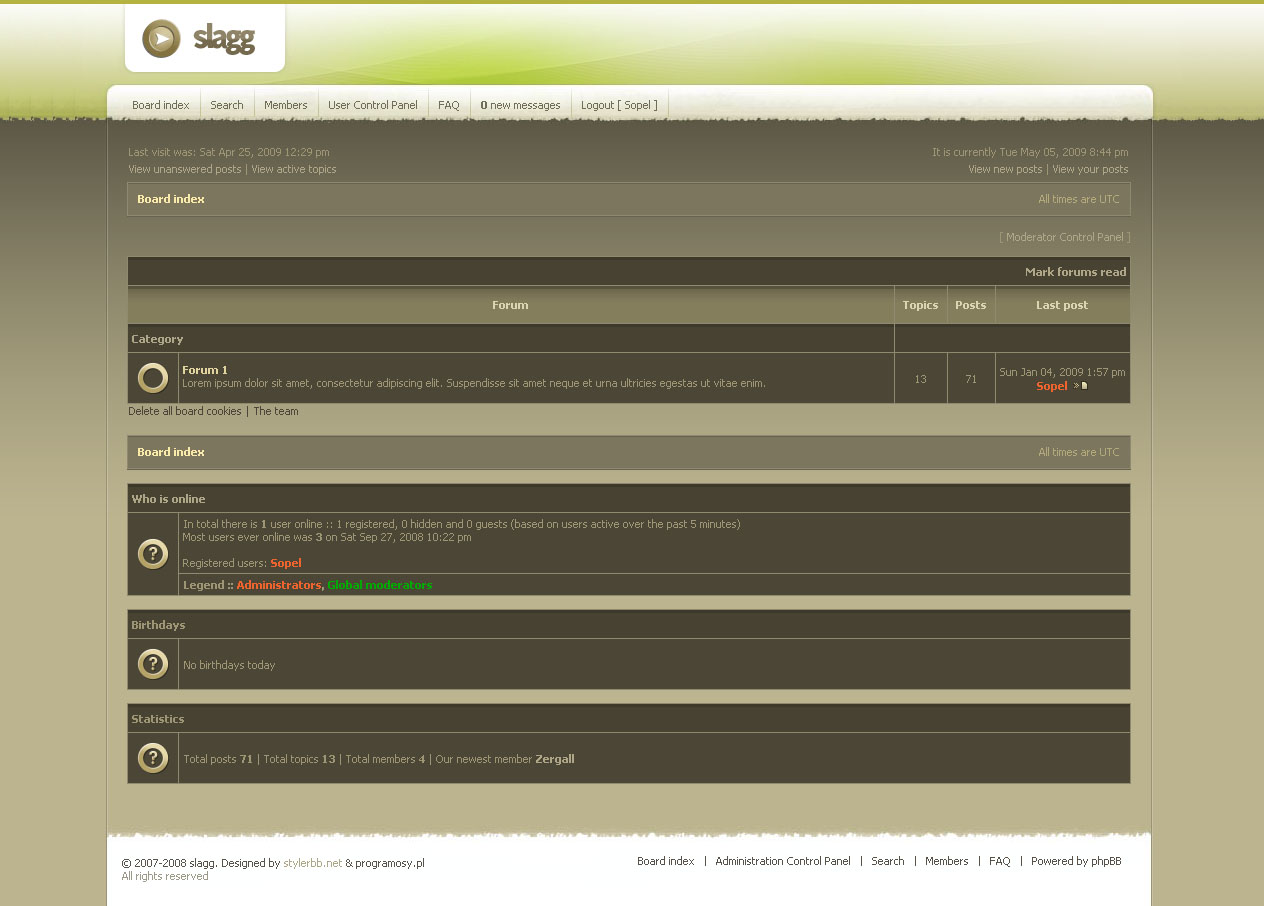Click 'All times are UTC' in top breadcrumb bar
This screenshot has height=906, width=1264.
point(1079,199)
